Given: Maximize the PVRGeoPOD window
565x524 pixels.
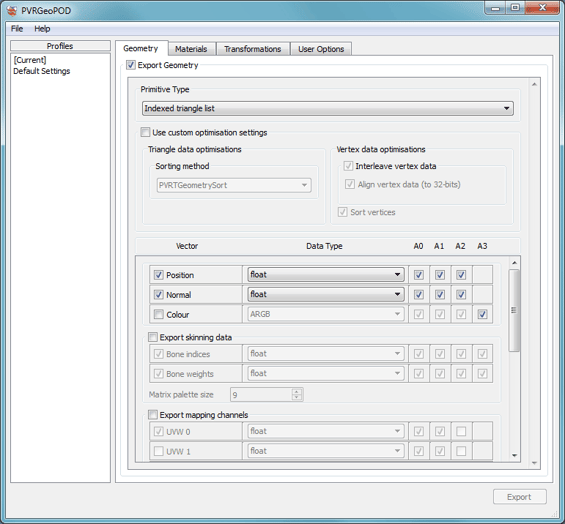Looking at the screenshot, I should click(x=515, y=8).
